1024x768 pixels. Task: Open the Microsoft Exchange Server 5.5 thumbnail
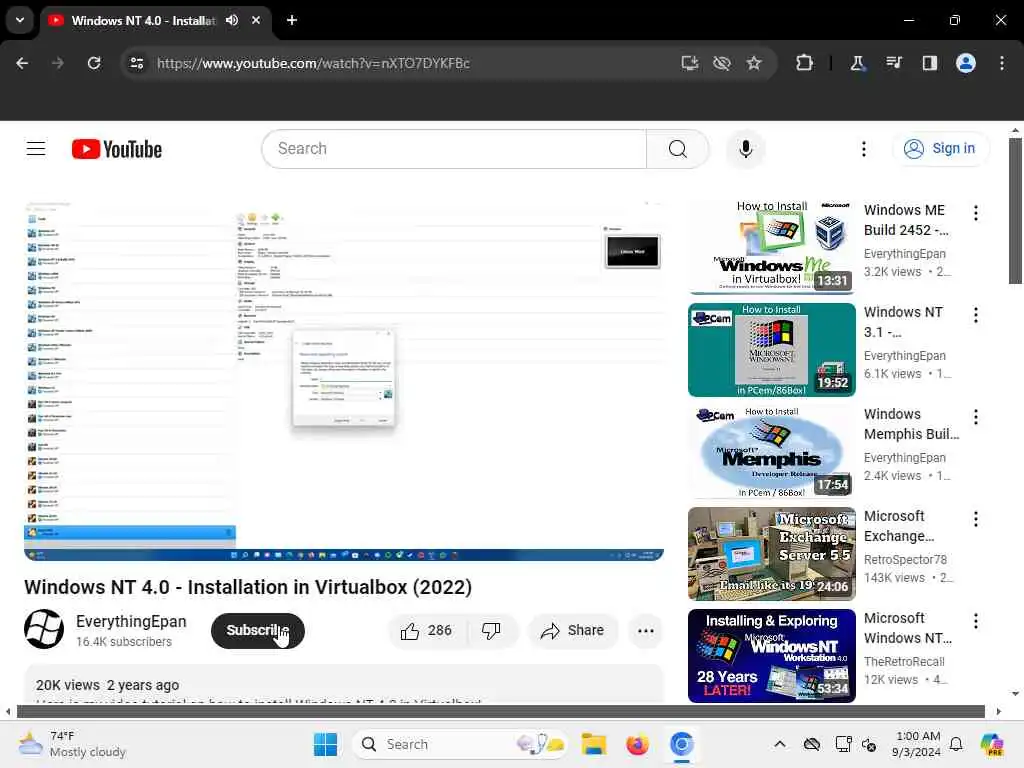click(772, 554)
